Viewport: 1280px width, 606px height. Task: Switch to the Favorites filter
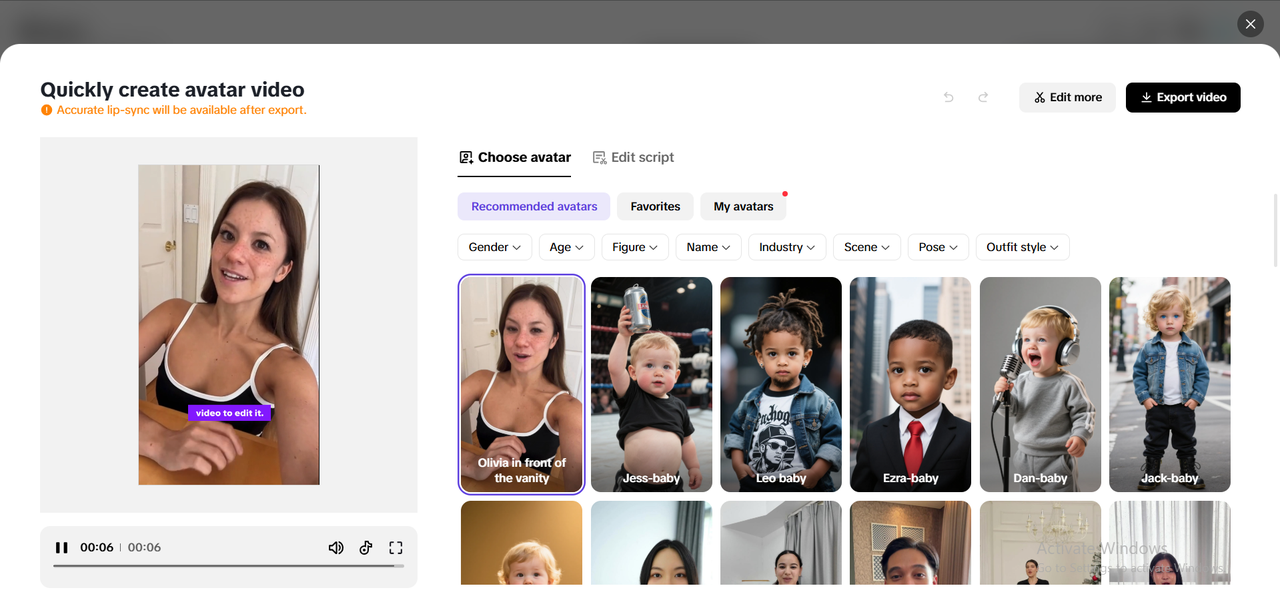tap(655, 206)
